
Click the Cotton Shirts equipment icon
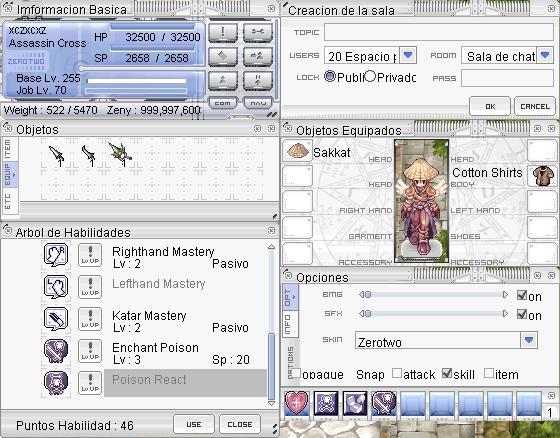pyautogui.click(x=543, y=175)
